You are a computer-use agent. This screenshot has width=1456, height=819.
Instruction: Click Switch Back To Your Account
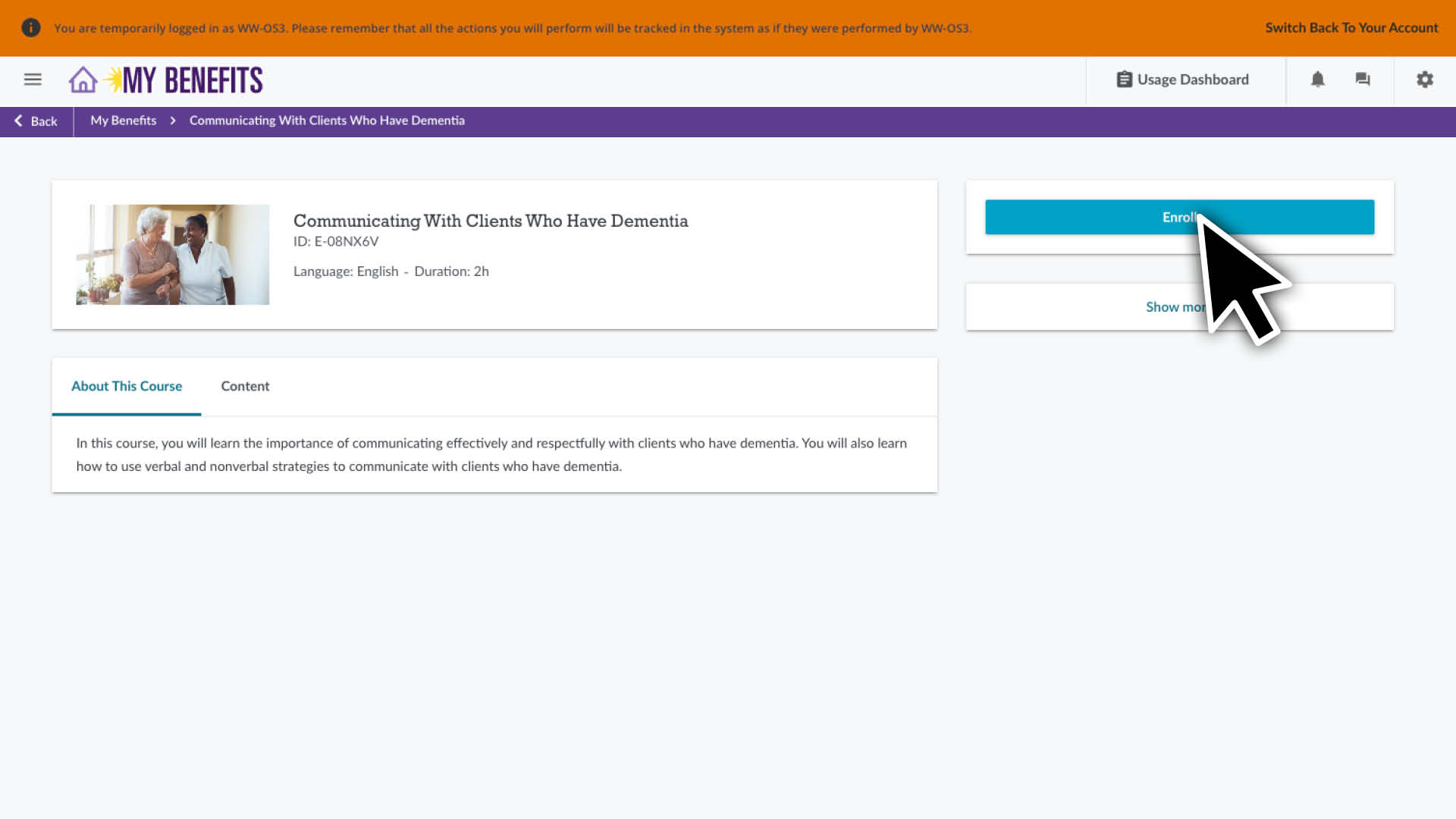[x=1351, y=28]
